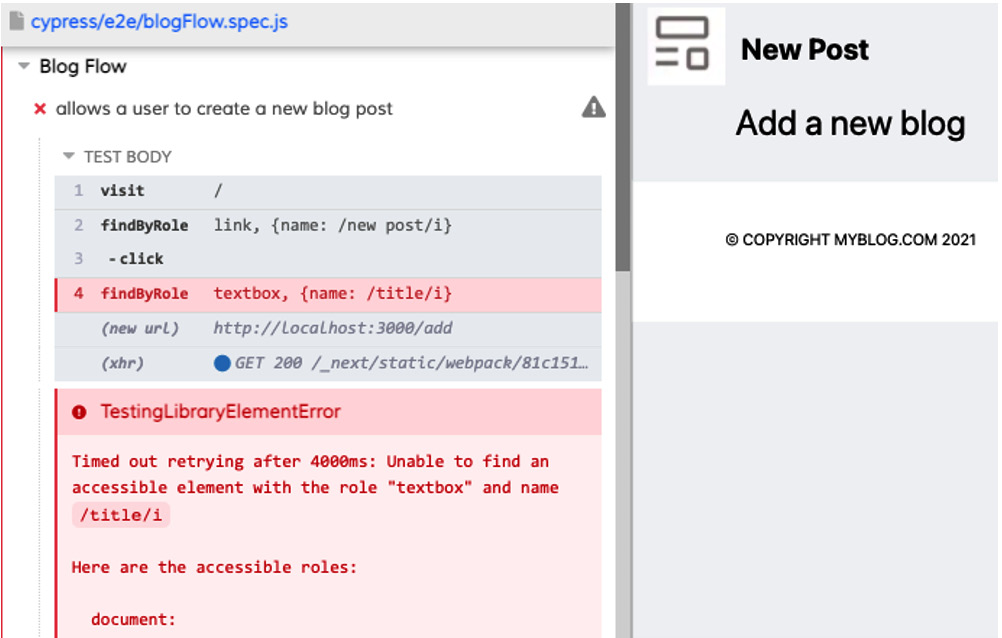The width and height of the screenshot is (1002, 638).
Task: Collapse the Blog Flow suite triangle
Action: point(23,66)
